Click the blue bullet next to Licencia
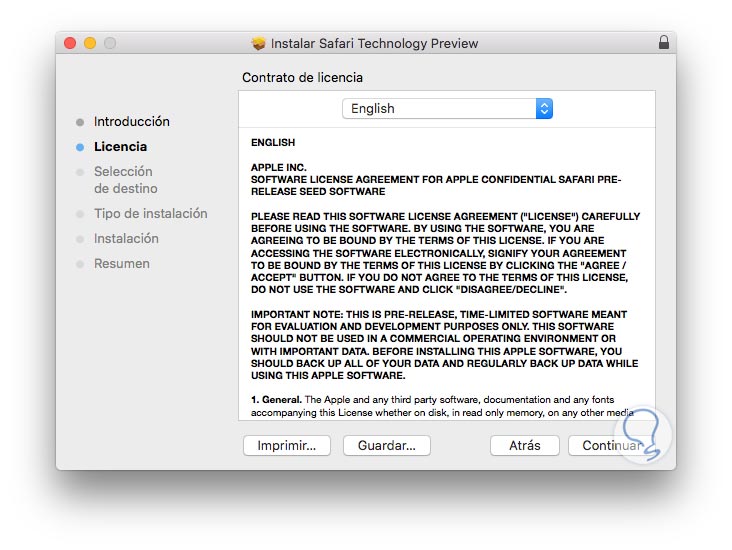The image size is (732, 550). click(x=80, y=147)
